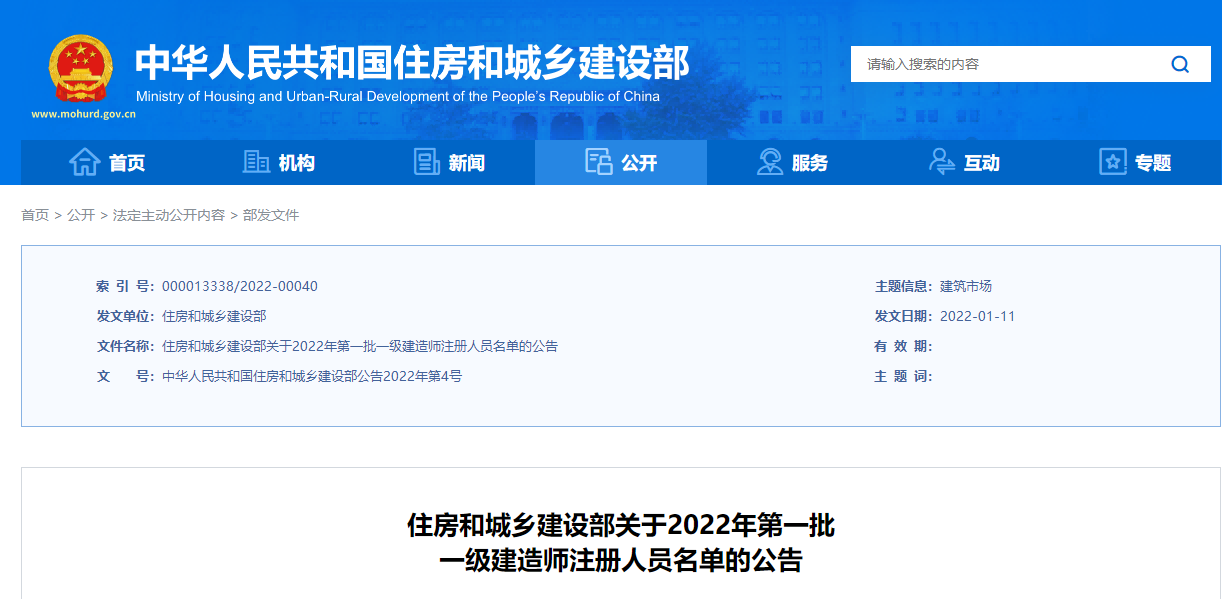Click the 发文单位 value 住房和城乡建设部
This screenshot has height=599, width=1222.
pyautogui.click(x=214, y=316)
